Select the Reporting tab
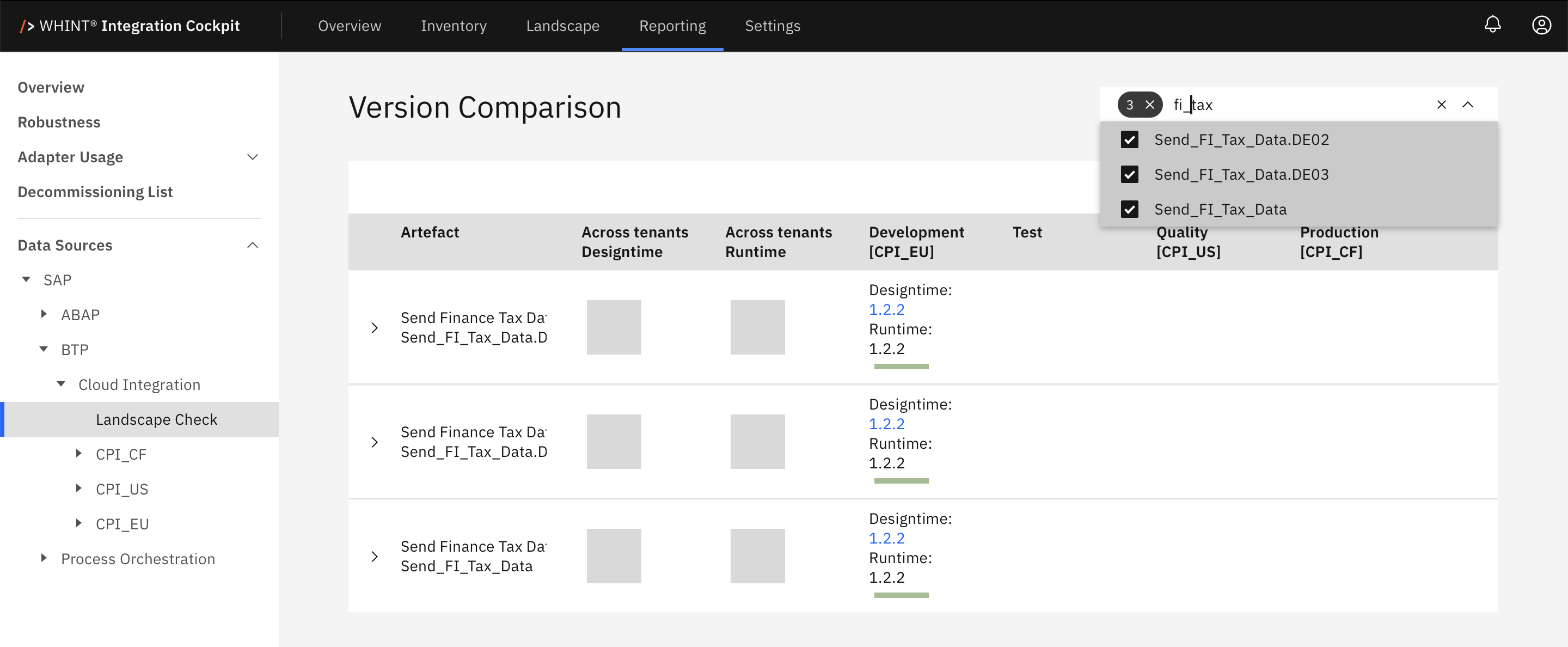Screen dimensions: 1568x647 point(672,26)
